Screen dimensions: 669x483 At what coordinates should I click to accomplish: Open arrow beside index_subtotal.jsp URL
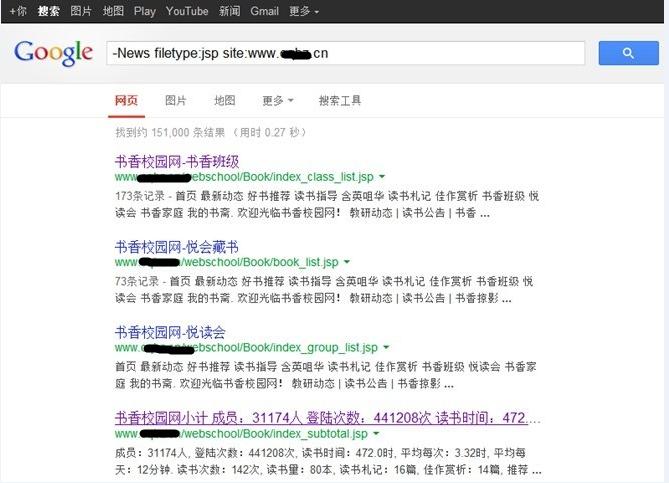[x=376, y=434]
